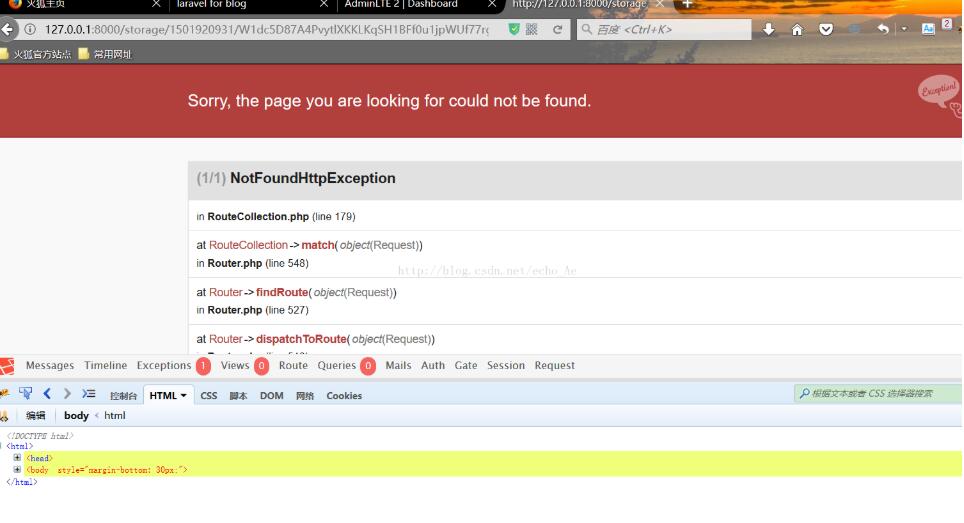Open the Queries debugbar tab
The width and height of the screenshot is (964, 523).
pyautogui.click(x=337, y=366)
